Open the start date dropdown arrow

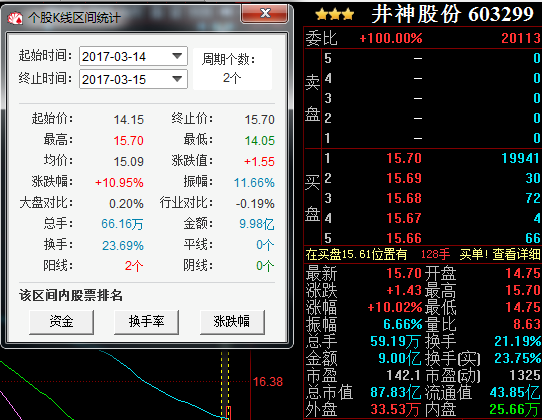pos(177,56)
